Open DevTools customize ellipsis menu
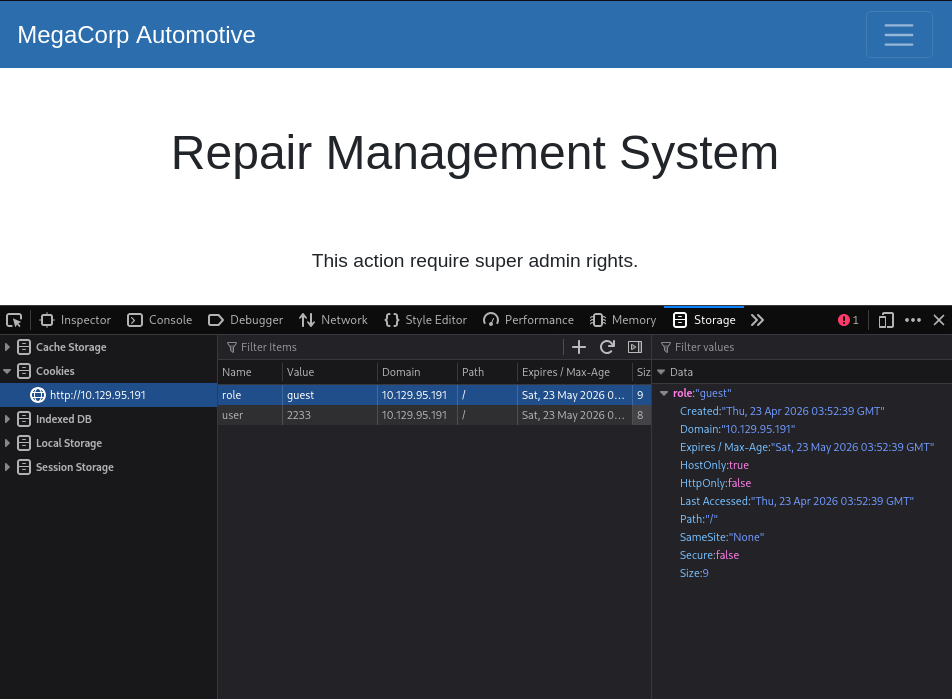952x699 pixels. 913,320
